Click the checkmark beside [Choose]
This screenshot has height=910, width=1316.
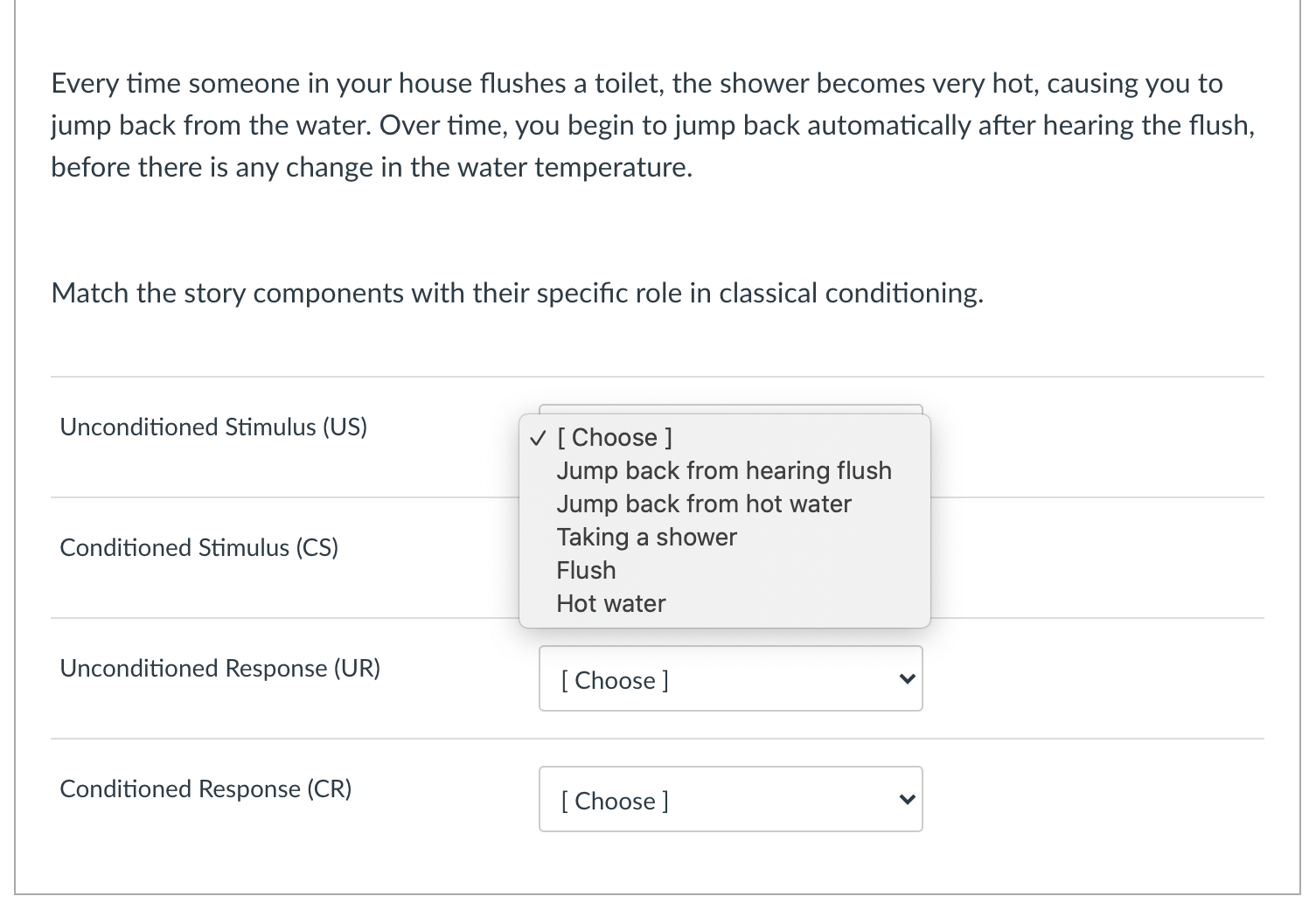tap(539, 437)
